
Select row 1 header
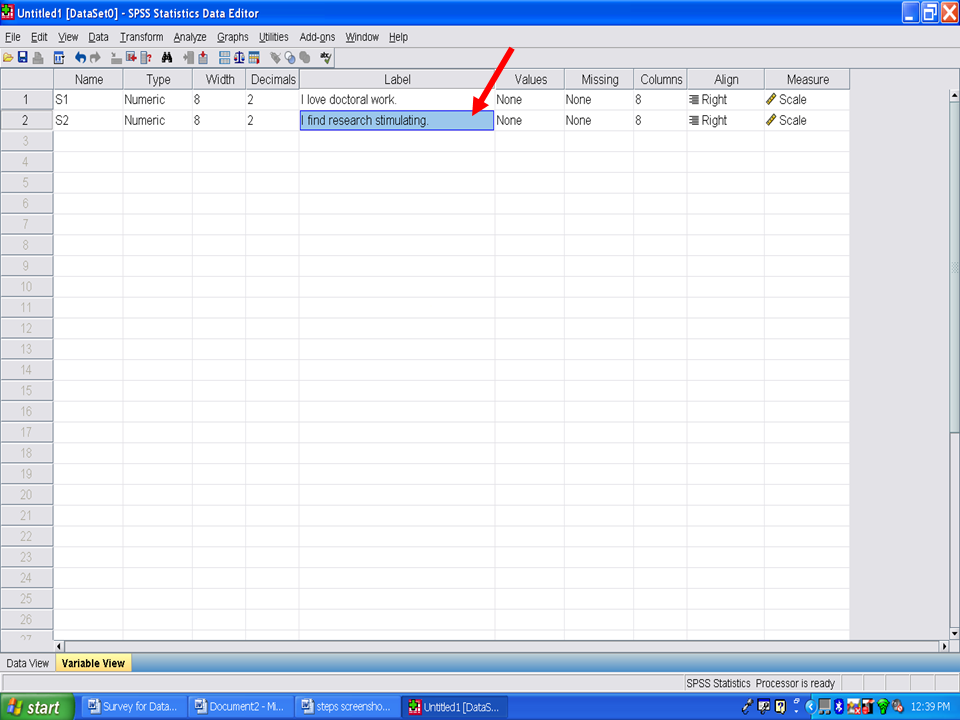26,100
